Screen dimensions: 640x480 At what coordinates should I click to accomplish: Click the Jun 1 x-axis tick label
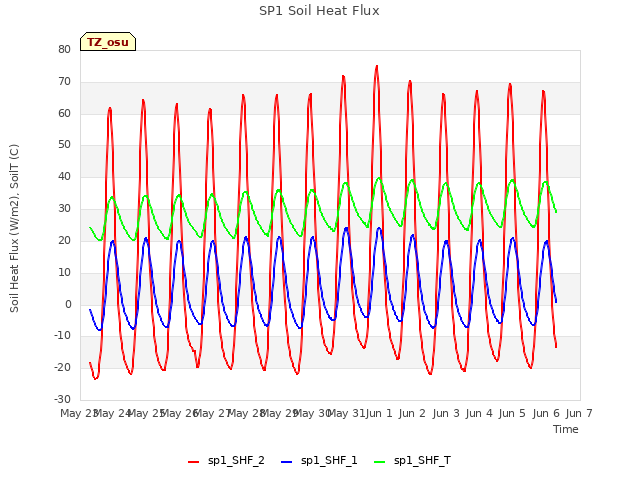pos(378,413)
